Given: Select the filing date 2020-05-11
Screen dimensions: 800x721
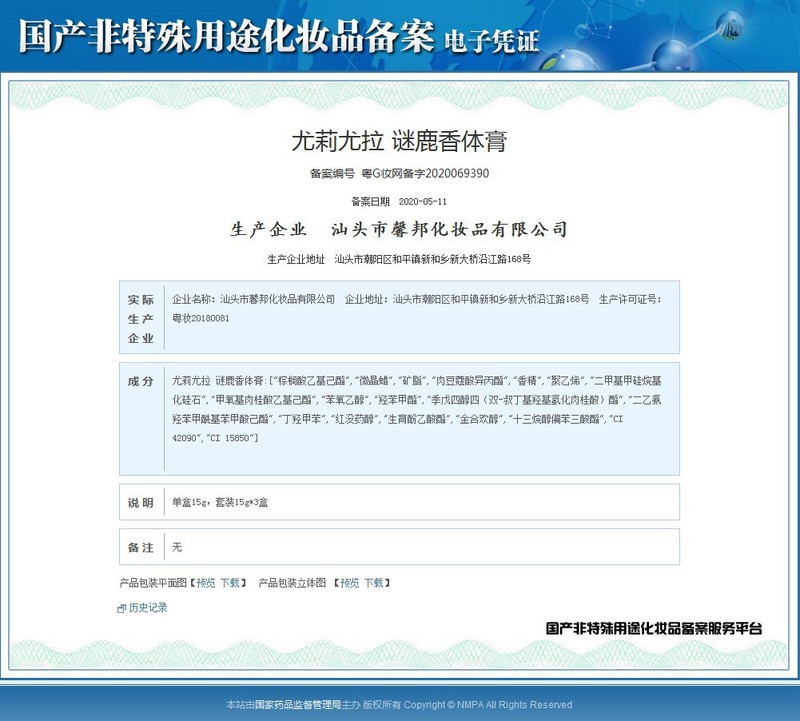Looking at the screenshot, I should [x=422, y=202].
